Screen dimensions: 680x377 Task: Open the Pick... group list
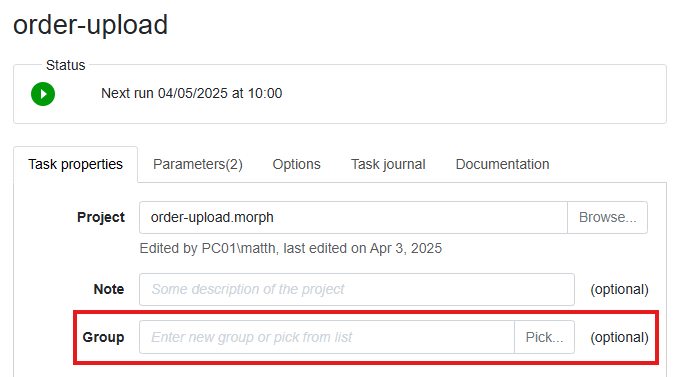point(544,337)
